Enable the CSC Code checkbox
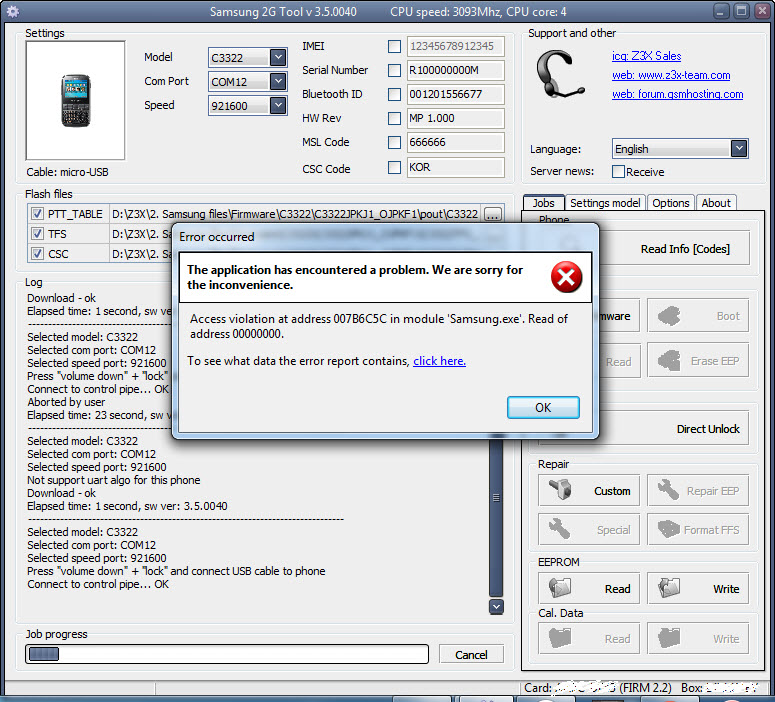Viewport: 775px width, 702px height. [x=394, y=168]
